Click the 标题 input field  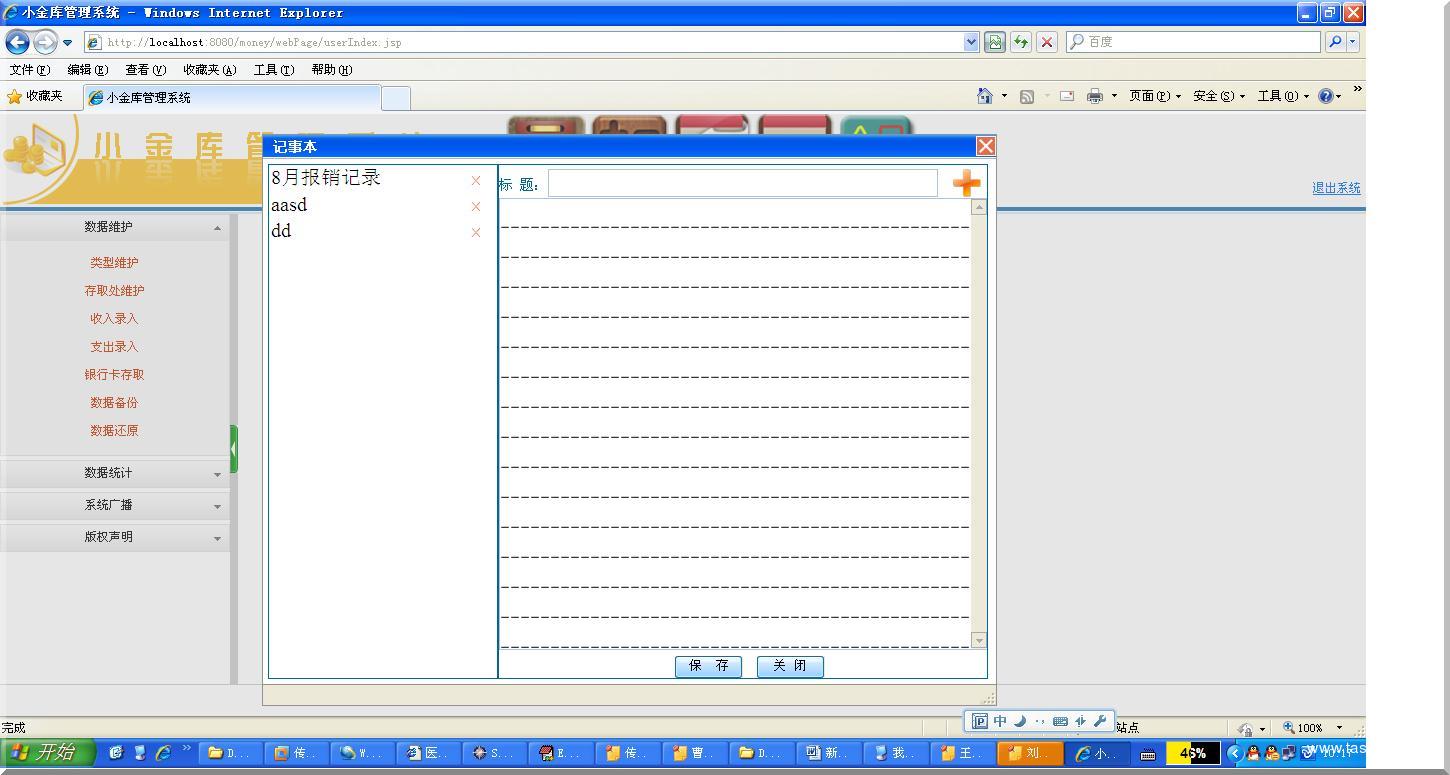tap(742, 183)
